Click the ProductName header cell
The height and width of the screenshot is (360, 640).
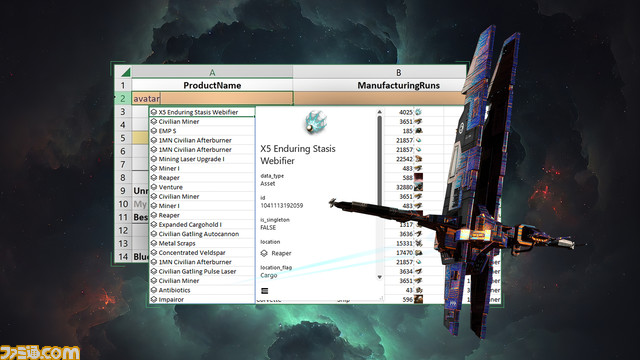[212, 85]
